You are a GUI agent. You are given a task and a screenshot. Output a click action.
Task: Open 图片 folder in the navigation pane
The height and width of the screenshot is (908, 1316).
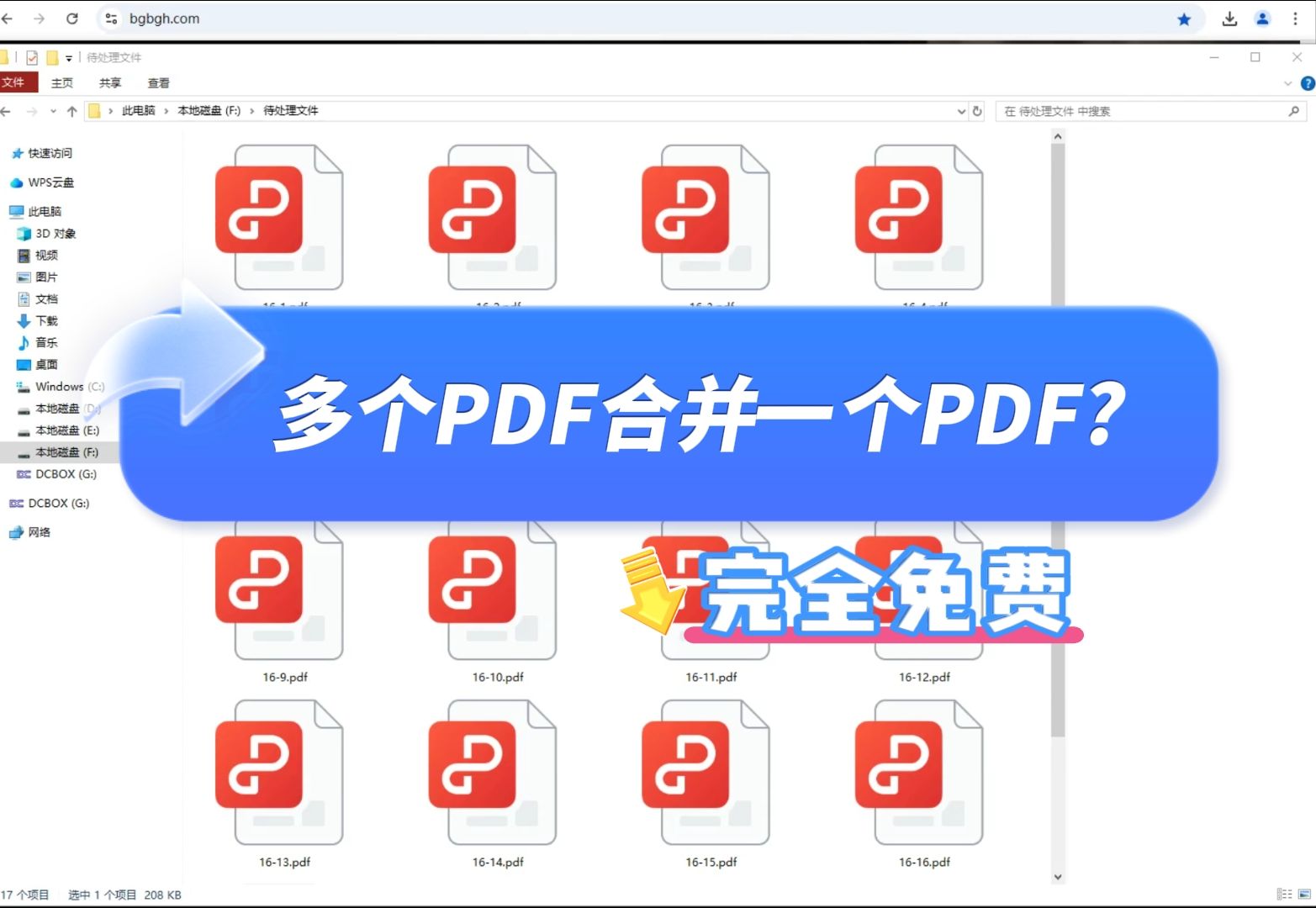click(x=38, y=277)
